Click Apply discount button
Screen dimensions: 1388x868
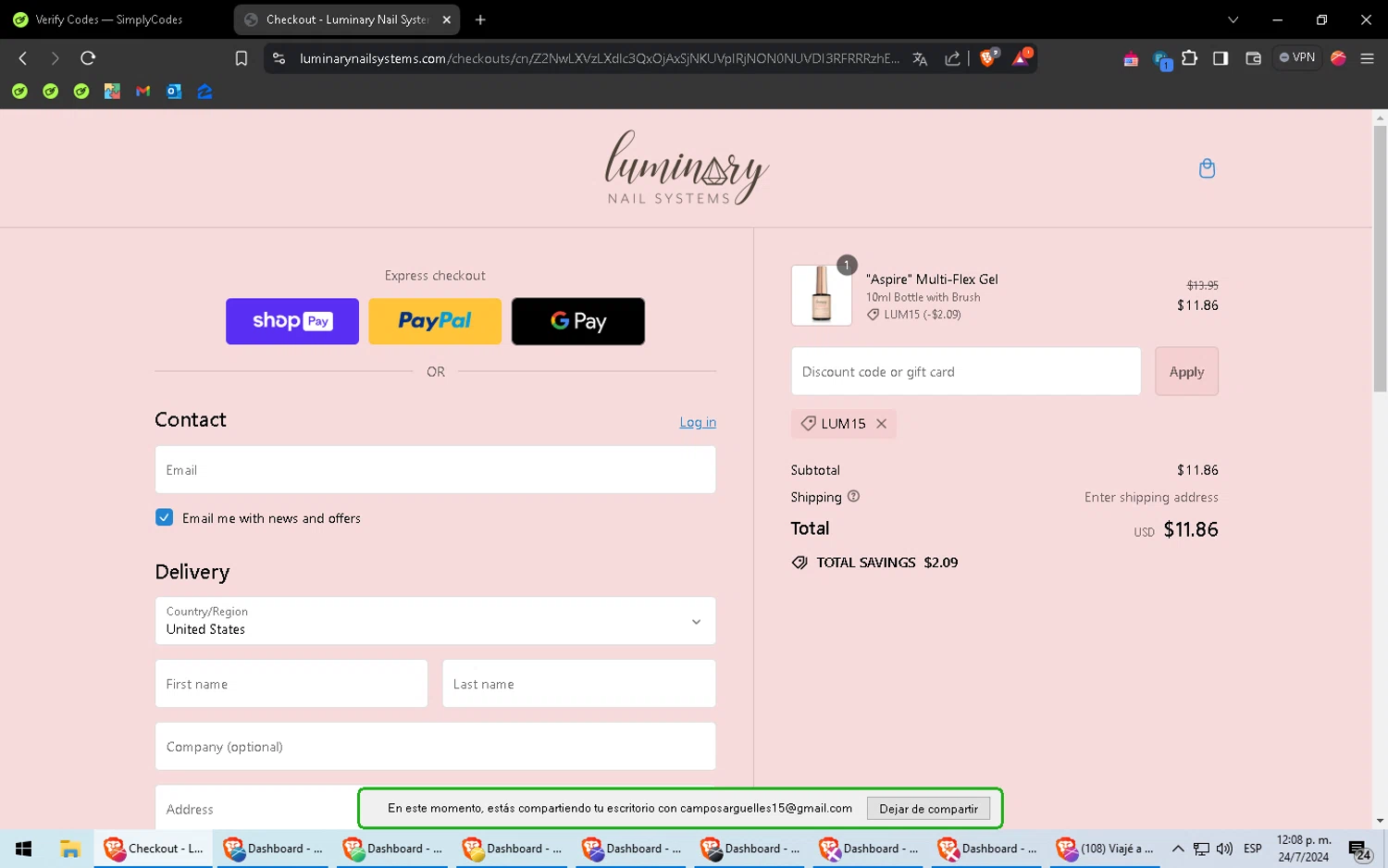1186,371
